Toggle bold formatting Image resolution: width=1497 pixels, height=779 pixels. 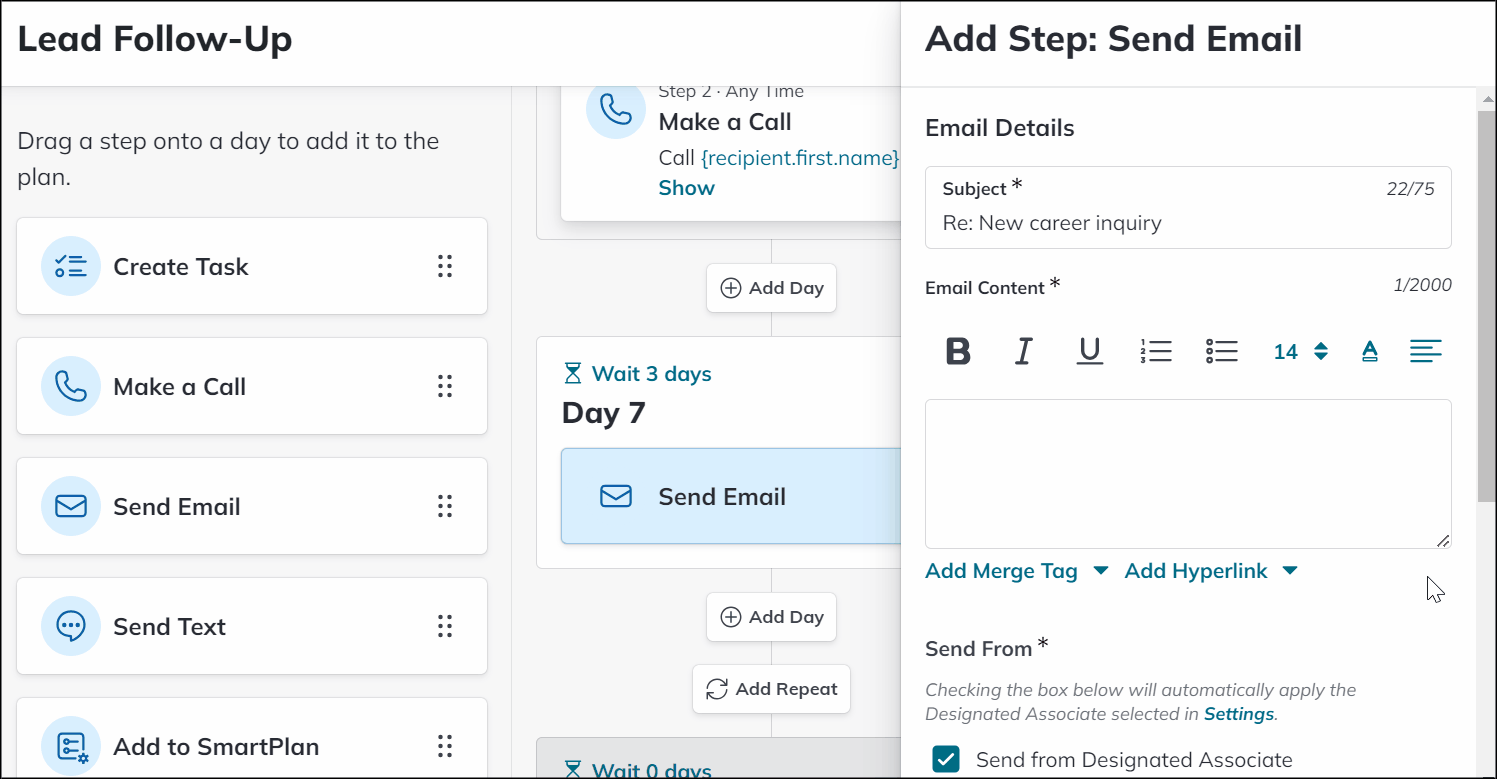coord(958,351)
